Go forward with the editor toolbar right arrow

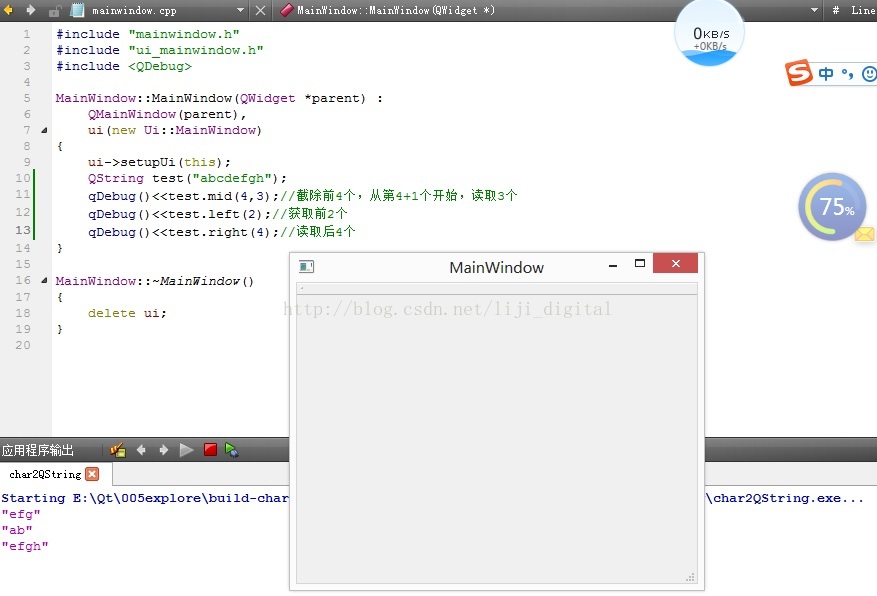pos(31,10)
